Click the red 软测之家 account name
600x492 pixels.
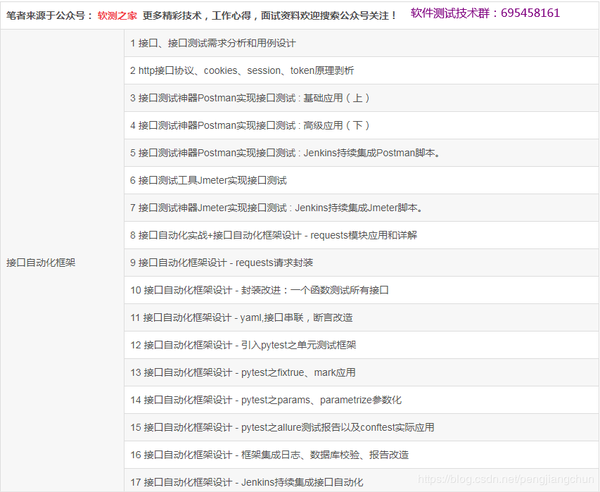pos(117,16)
